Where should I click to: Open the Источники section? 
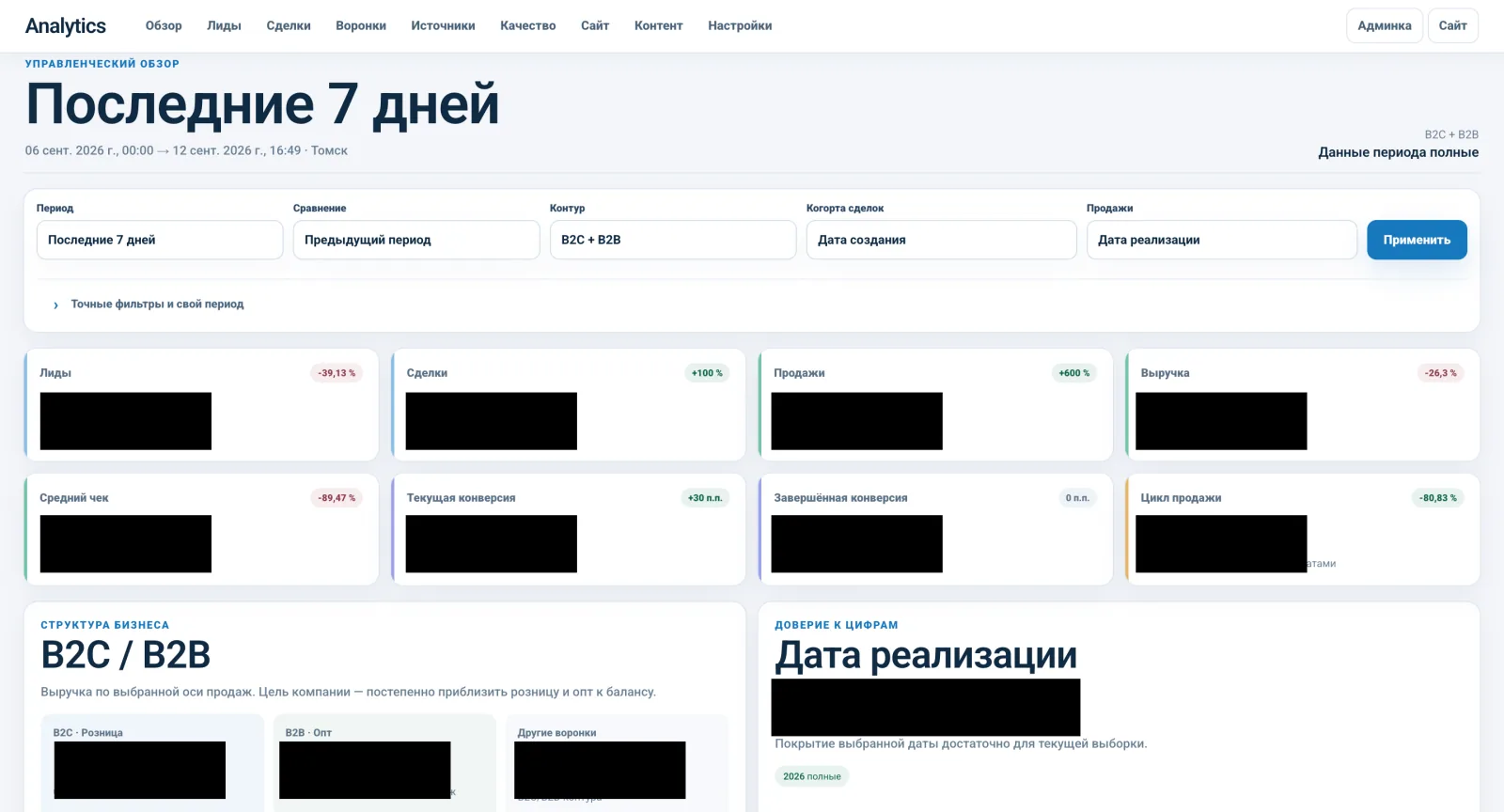pyautogui.click(x=443, y=26)
